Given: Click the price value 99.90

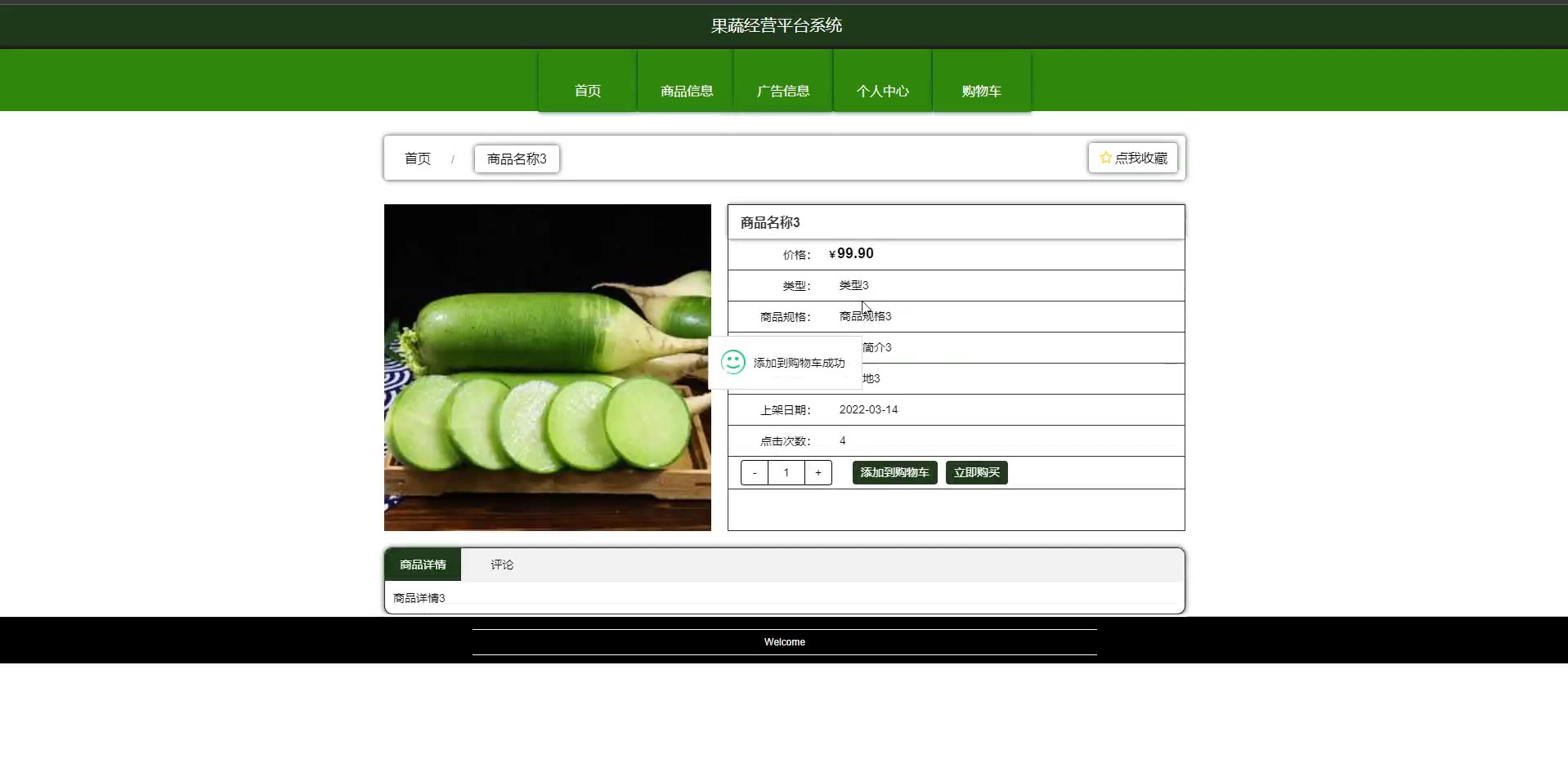Looking at the screenshot, I should click(x=855, y=253).
